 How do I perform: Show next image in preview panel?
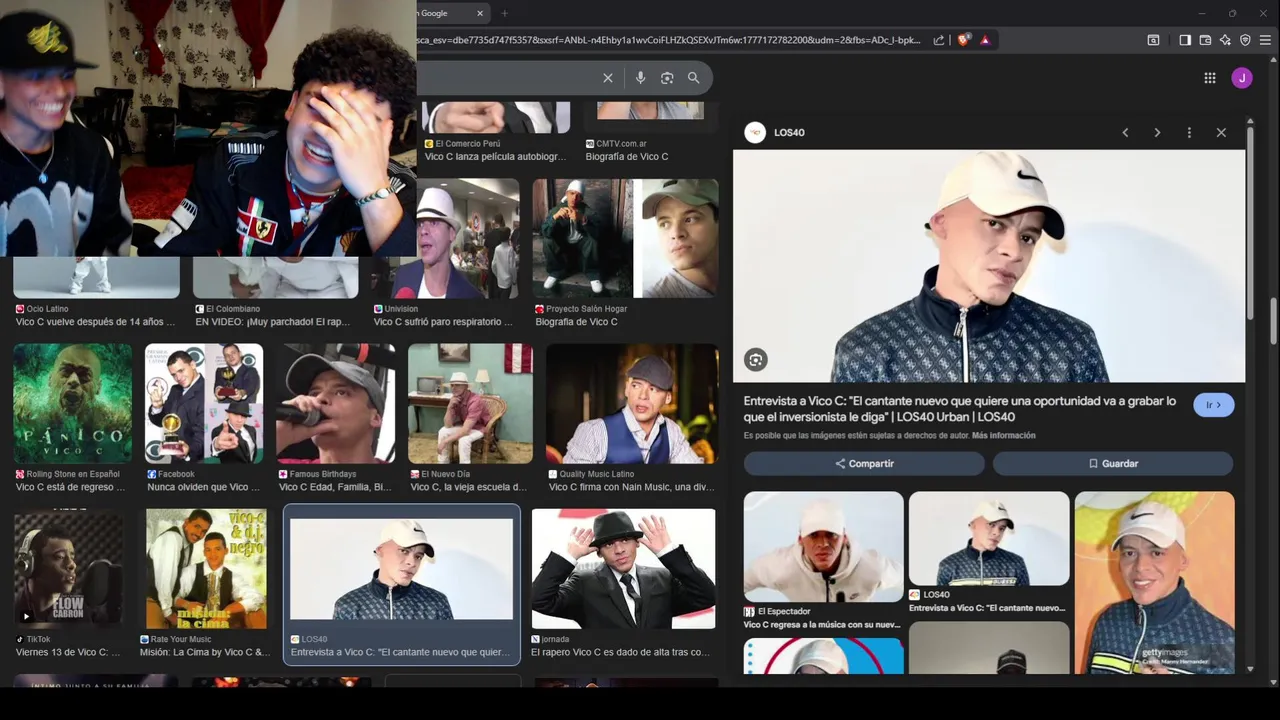tap(1157, 132)
